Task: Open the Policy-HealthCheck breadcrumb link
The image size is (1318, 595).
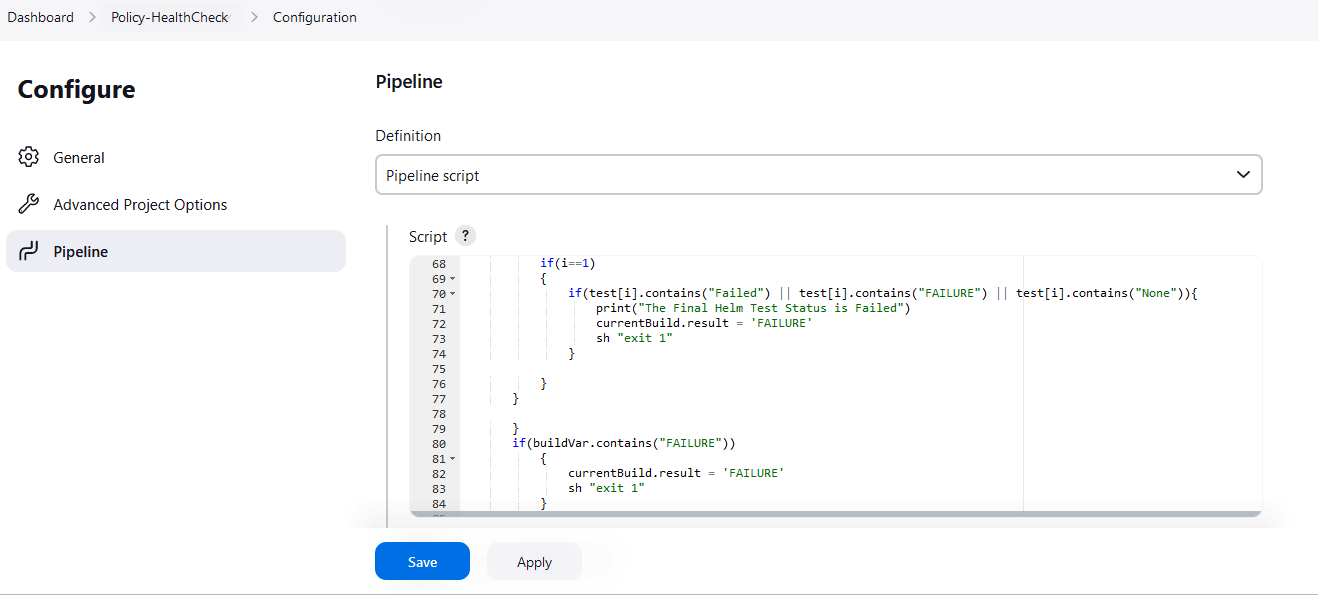Action: (168, 16)
